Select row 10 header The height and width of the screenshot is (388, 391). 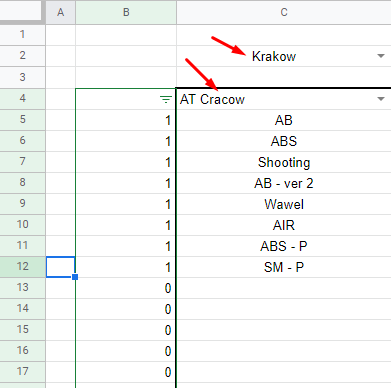(22, 225)
